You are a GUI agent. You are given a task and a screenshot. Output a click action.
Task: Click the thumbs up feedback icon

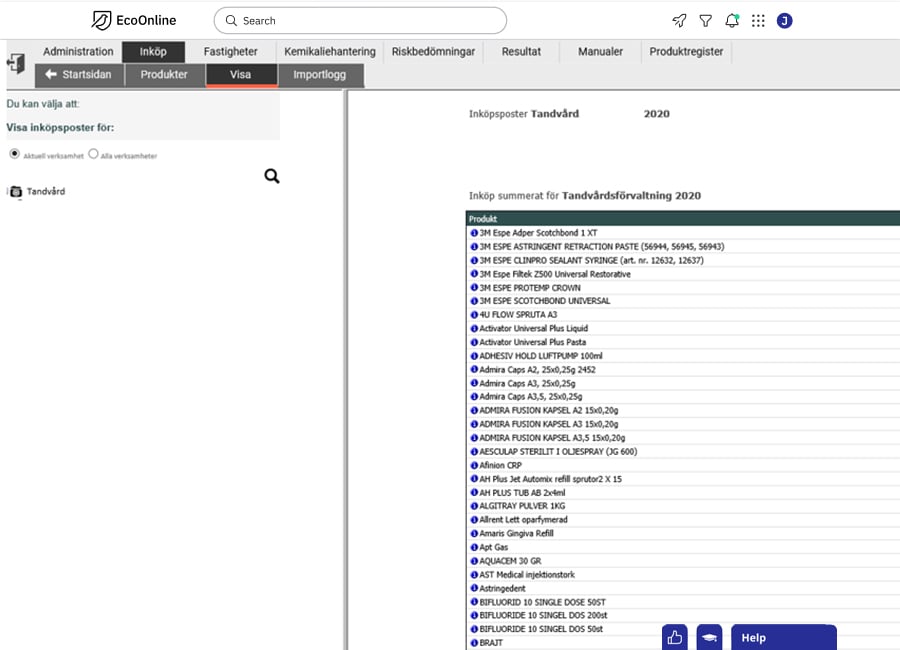[675, 638]
